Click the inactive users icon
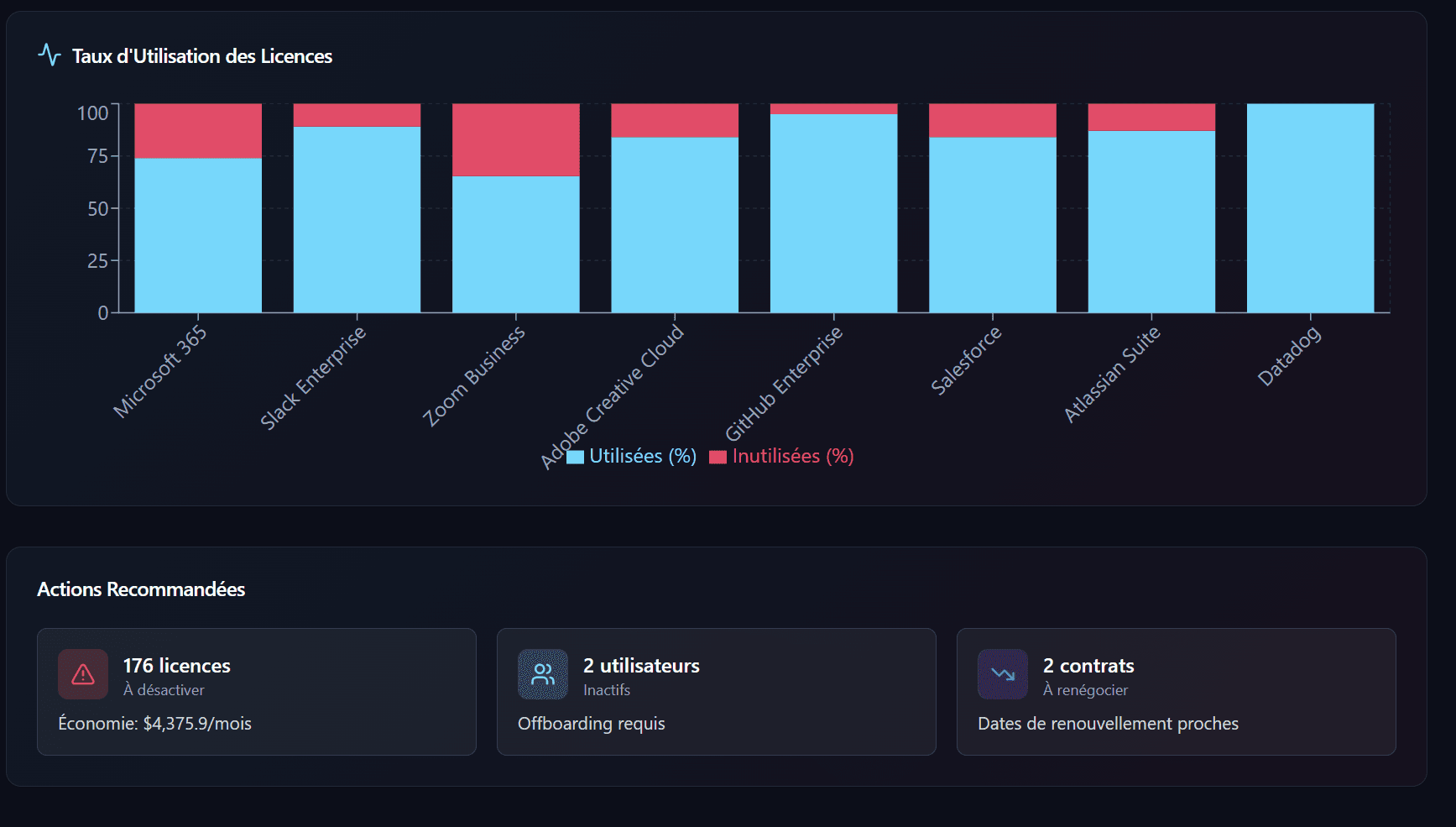This screenshot has width=1456, height=827. 543,674
